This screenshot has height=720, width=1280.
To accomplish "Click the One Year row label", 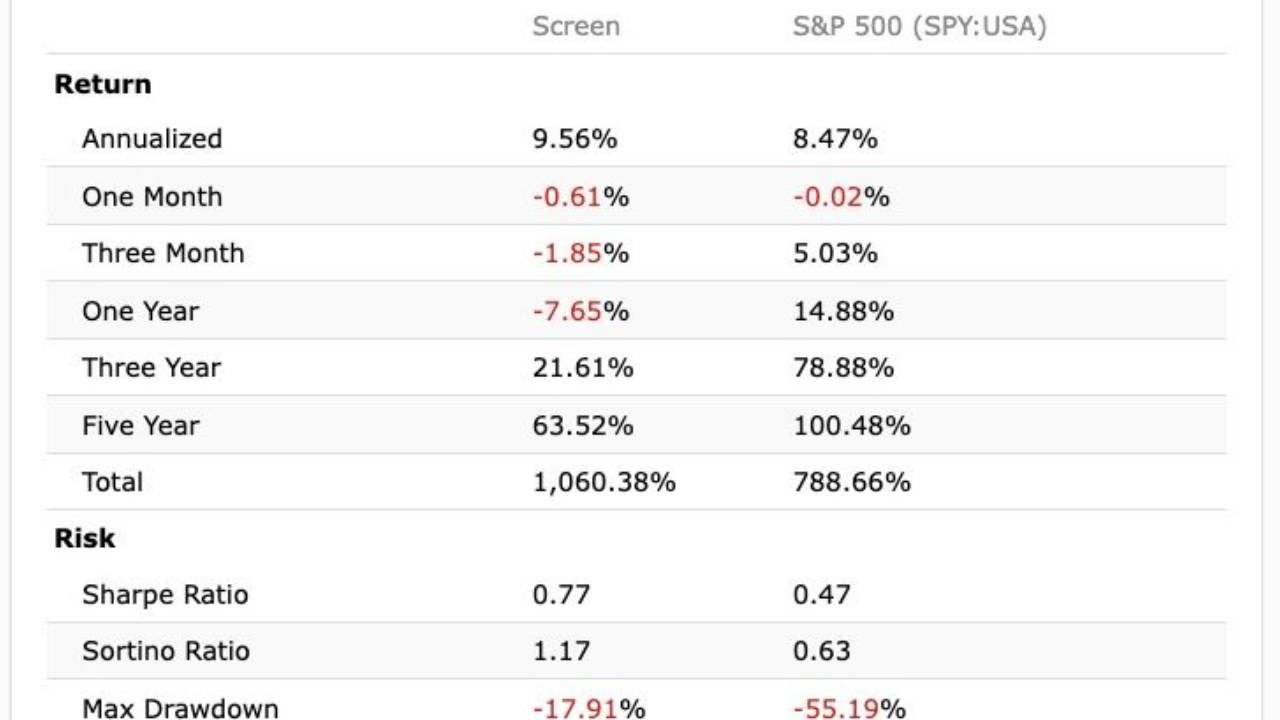I will click(140, 311).
